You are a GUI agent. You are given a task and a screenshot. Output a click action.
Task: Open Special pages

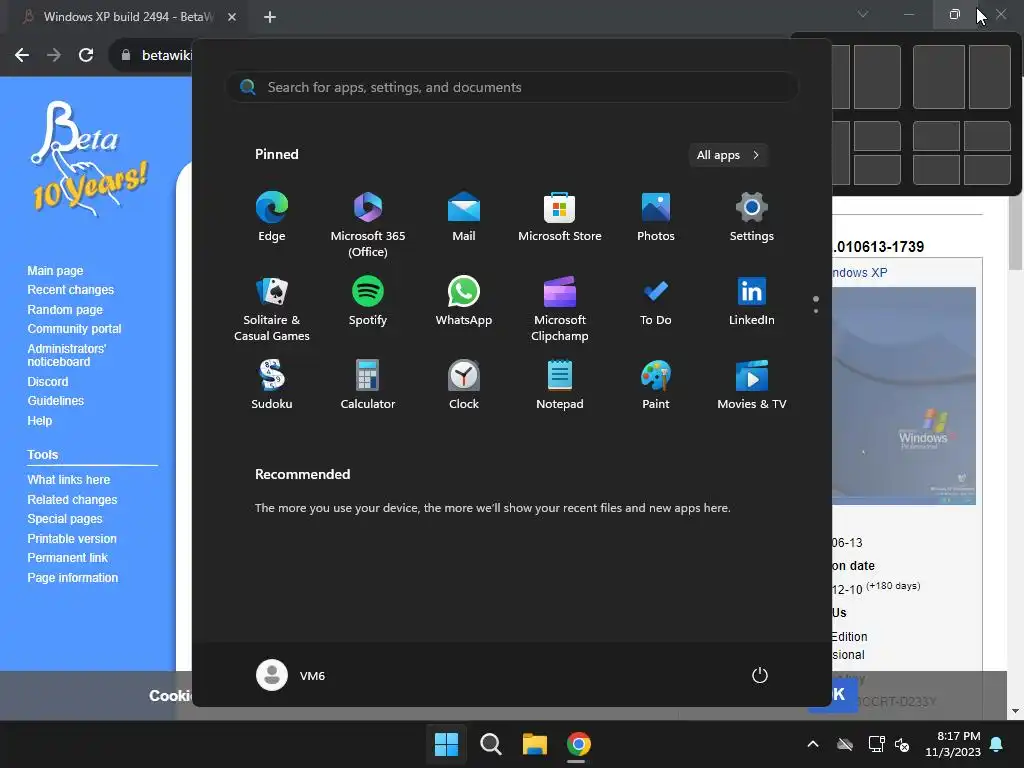[65, 519]
